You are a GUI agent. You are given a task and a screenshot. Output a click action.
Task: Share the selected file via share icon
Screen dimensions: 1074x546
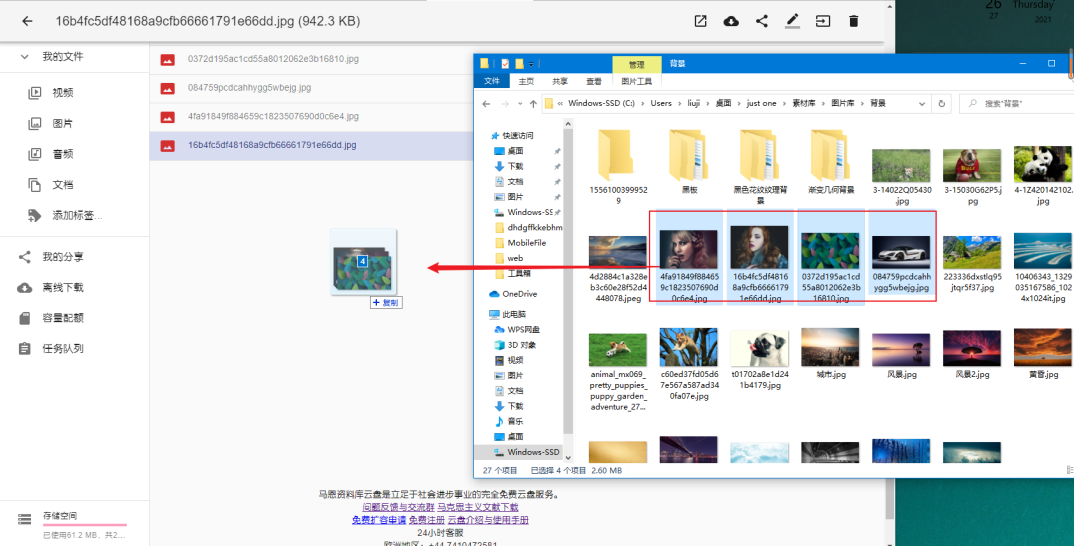point(762,21)
